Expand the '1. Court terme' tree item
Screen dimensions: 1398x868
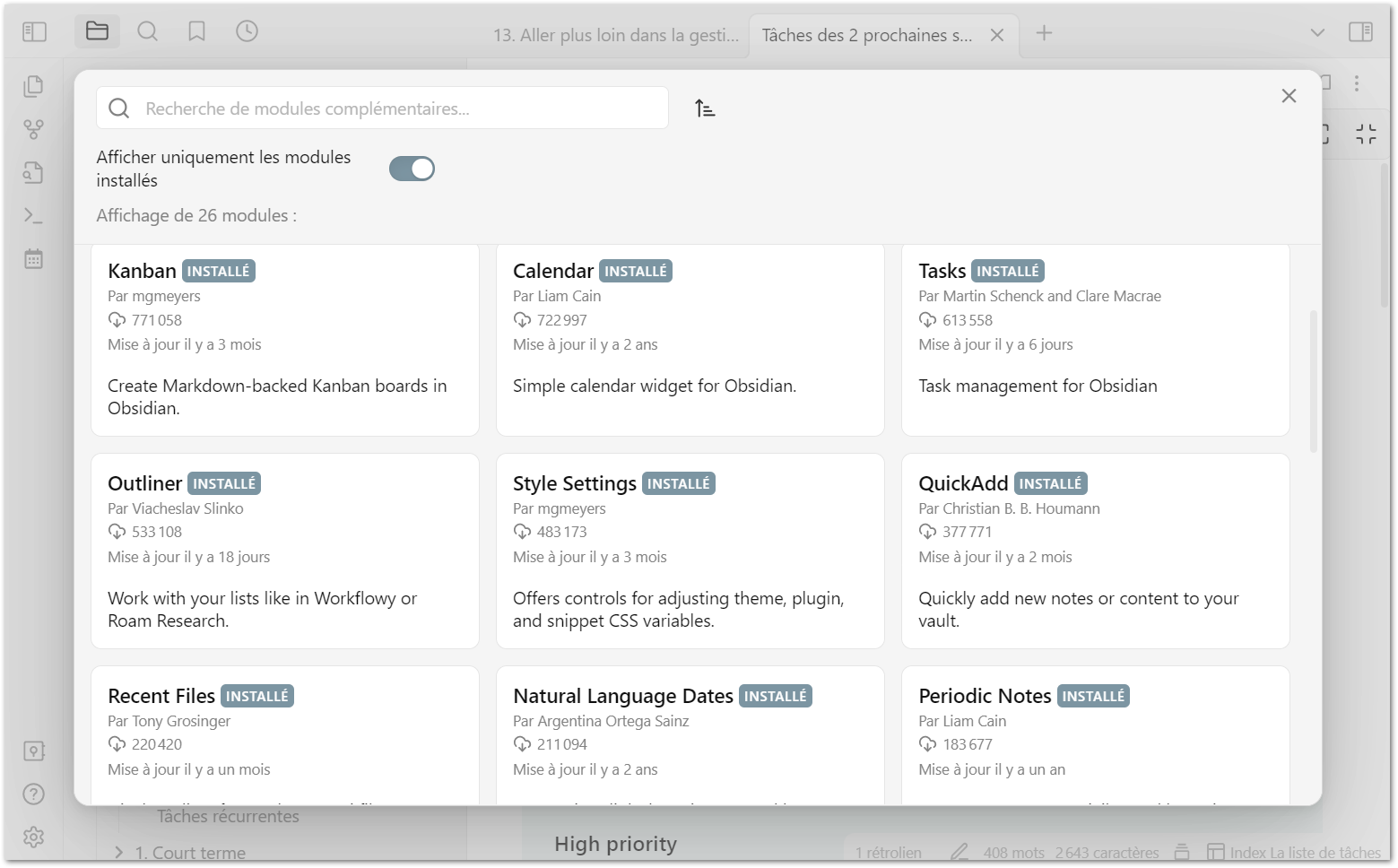118,852
